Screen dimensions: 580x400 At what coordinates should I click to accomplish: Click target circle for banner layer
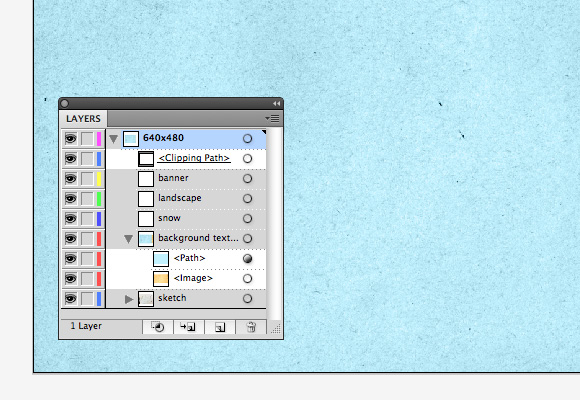point(247,179)
